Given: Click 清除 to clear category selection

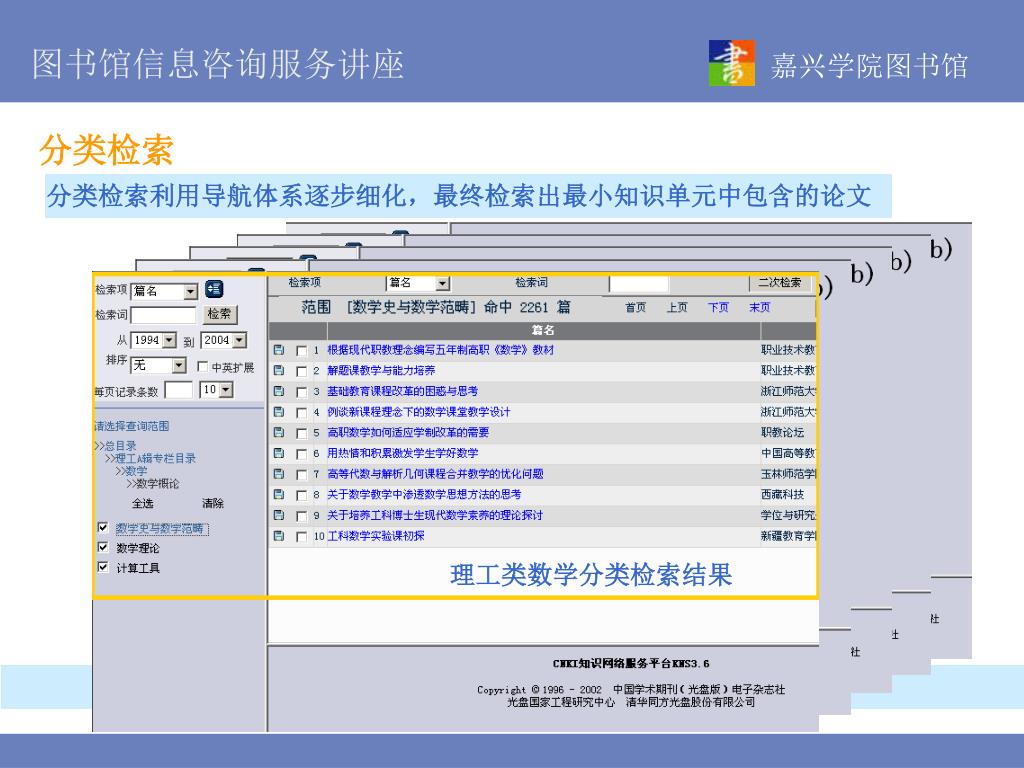Looking at the screenshot, I should (213, 503).
